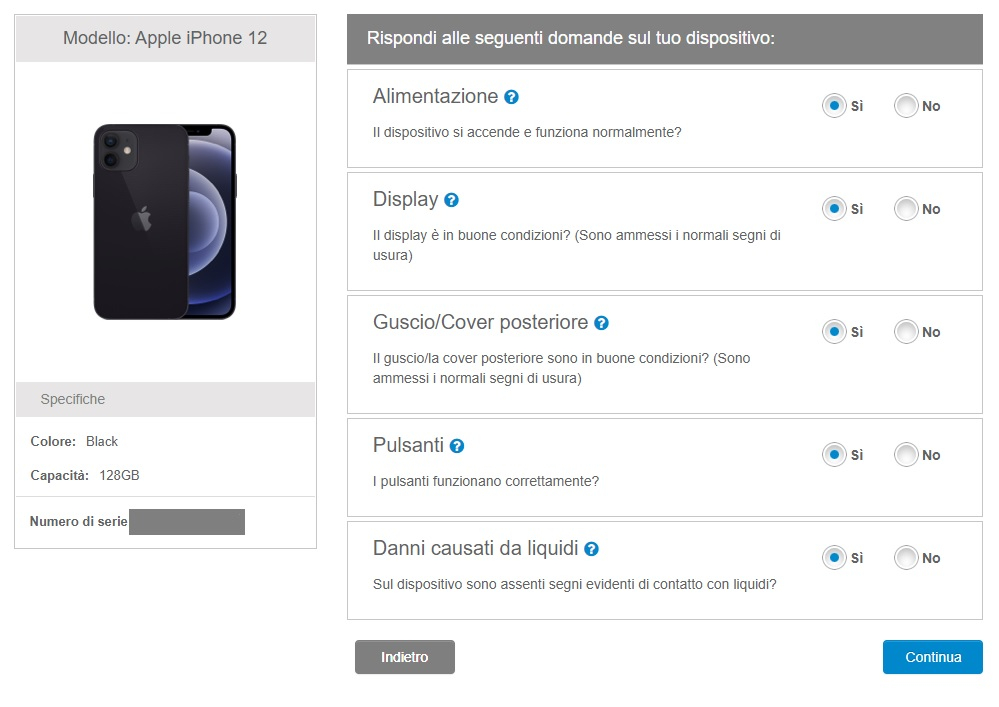Click the help icon next to Alimentazione
999x707 pixels.
click(x=512, y=97)
